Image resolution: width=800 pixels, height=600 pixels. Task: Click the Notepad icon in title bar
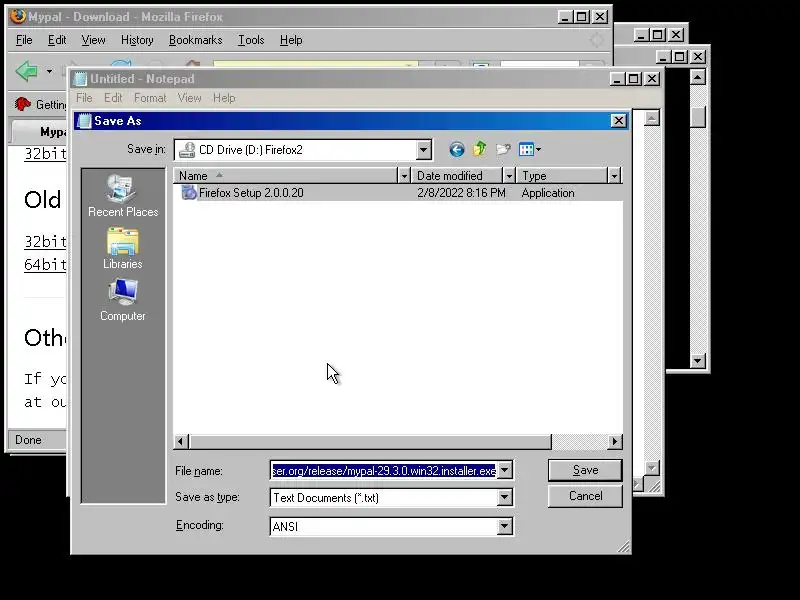coord(81,79)
